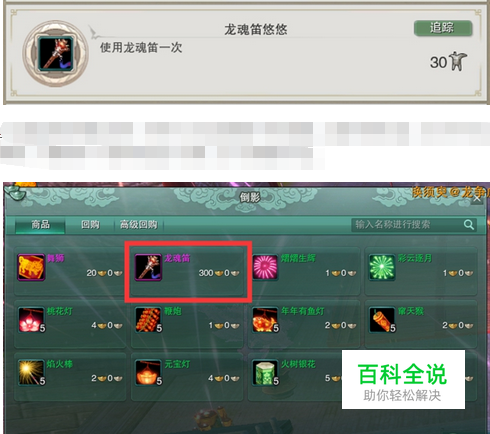Switch to the 商品 tab
490x434 pixels.
pos(40,224)
